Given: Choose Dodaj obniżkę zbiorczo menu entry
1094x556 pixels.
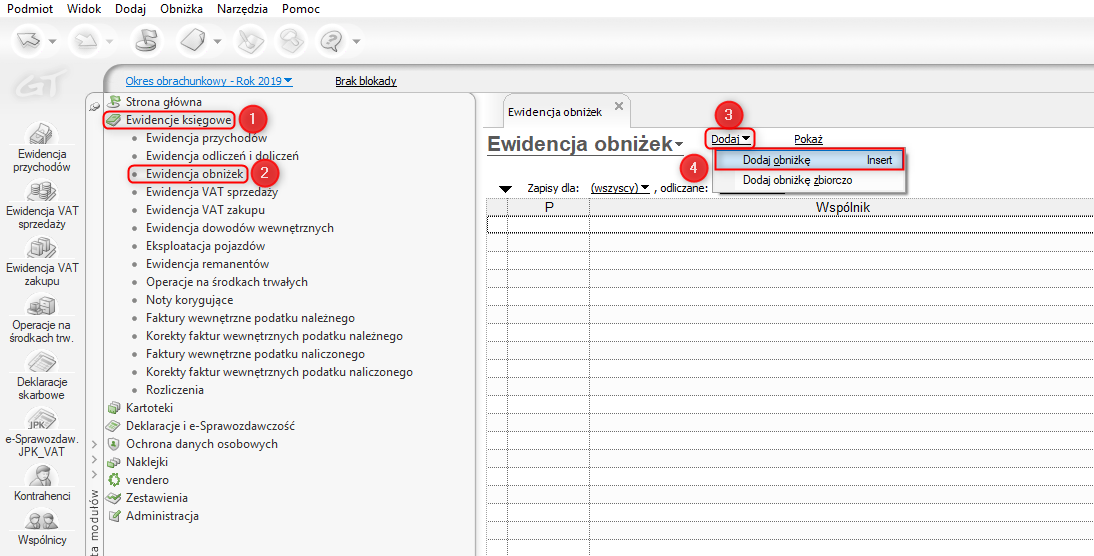Looking at the screenshot, I should click(809, 180).
